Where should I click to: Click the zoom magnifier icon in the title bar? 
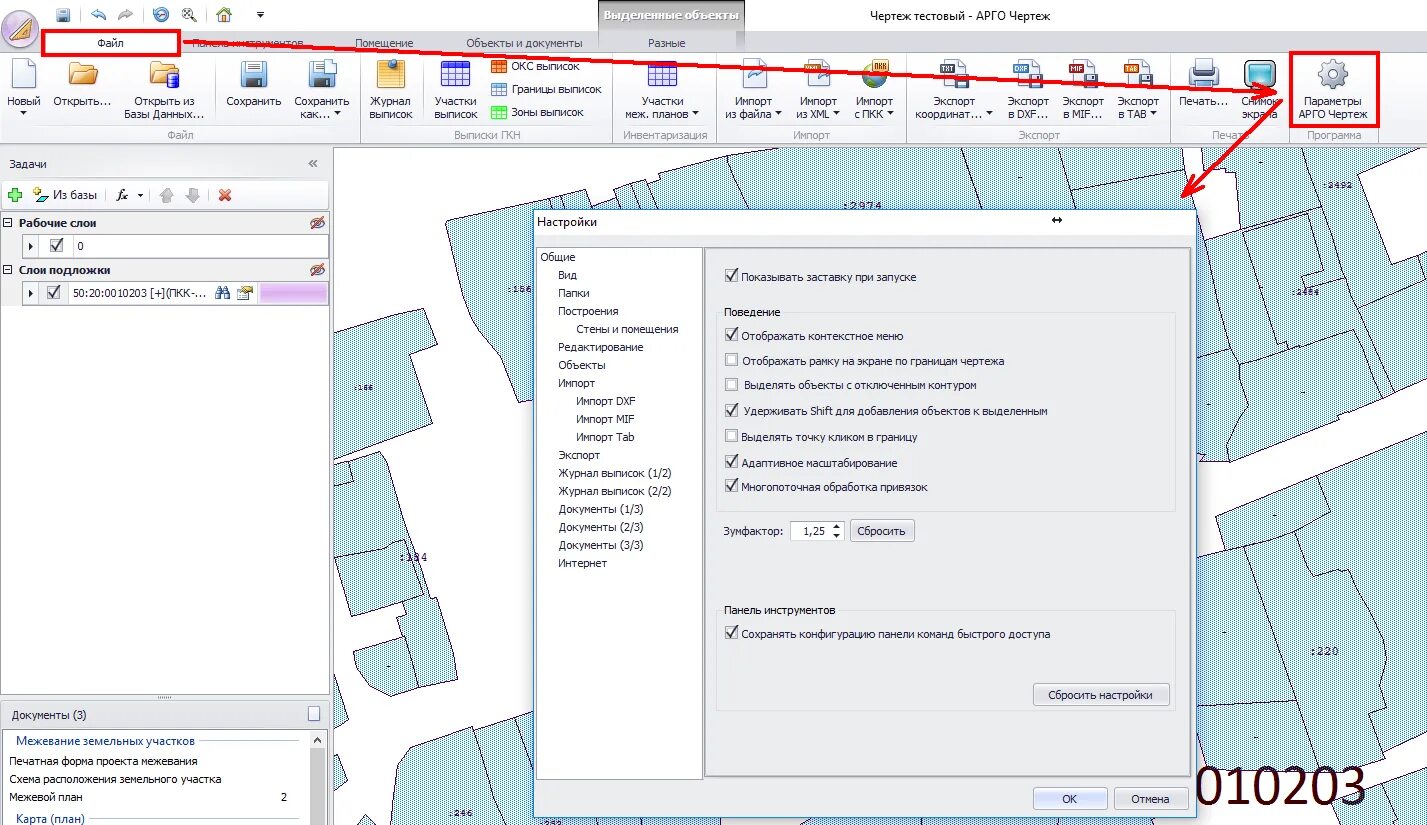click(x=189, y=15)
